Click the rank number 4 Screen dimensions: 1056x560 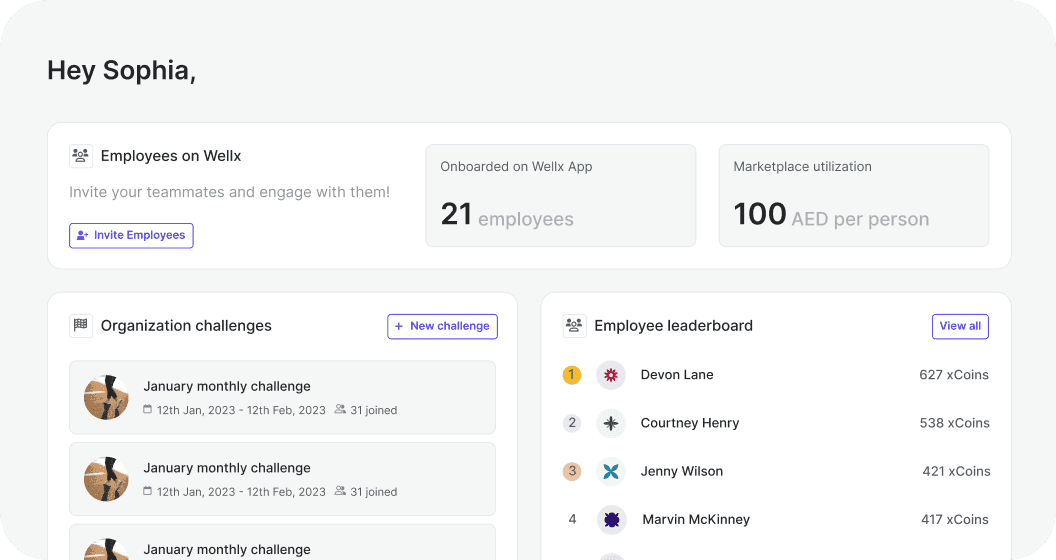572,520
